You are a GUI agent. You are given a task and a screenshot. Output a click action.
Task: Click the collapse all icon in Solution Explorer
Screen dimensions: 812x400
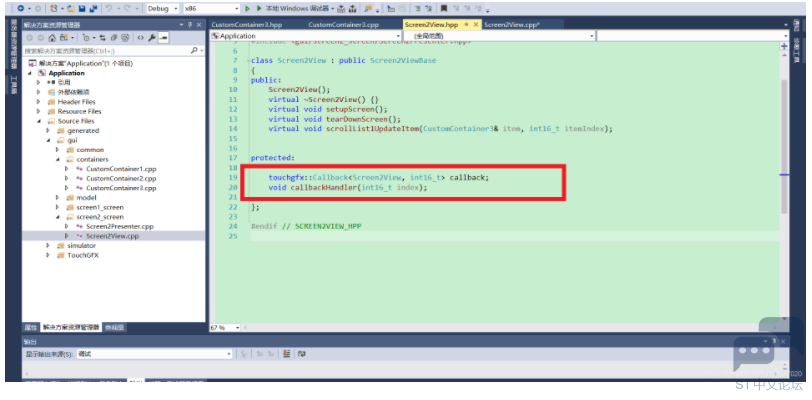pos(113,38)
